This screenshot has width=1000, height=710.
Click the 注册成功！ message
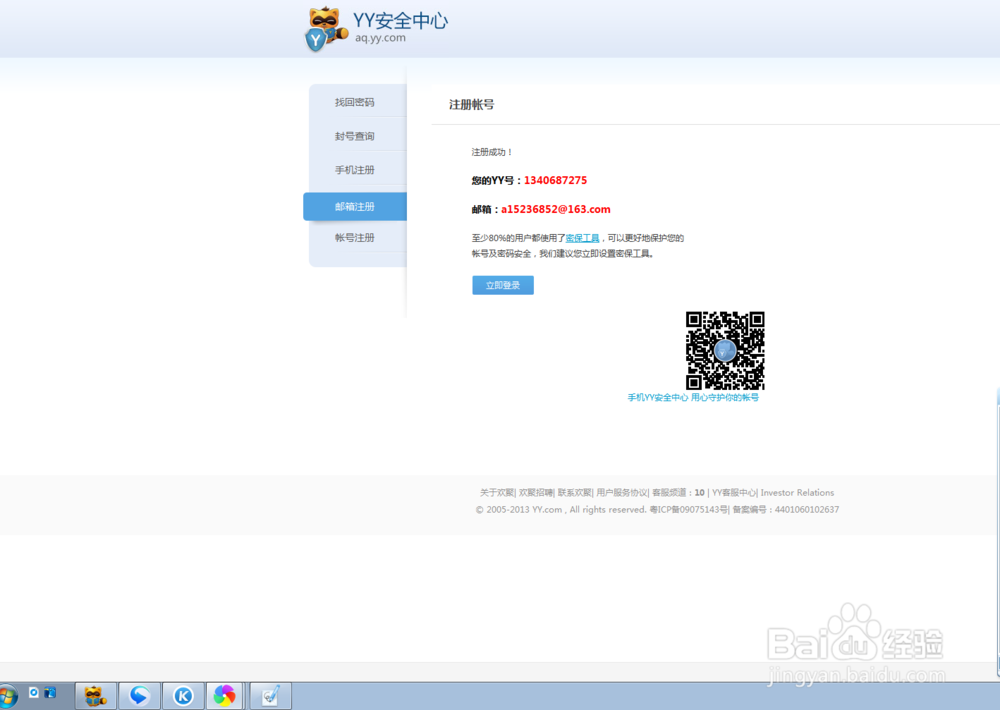492,152
